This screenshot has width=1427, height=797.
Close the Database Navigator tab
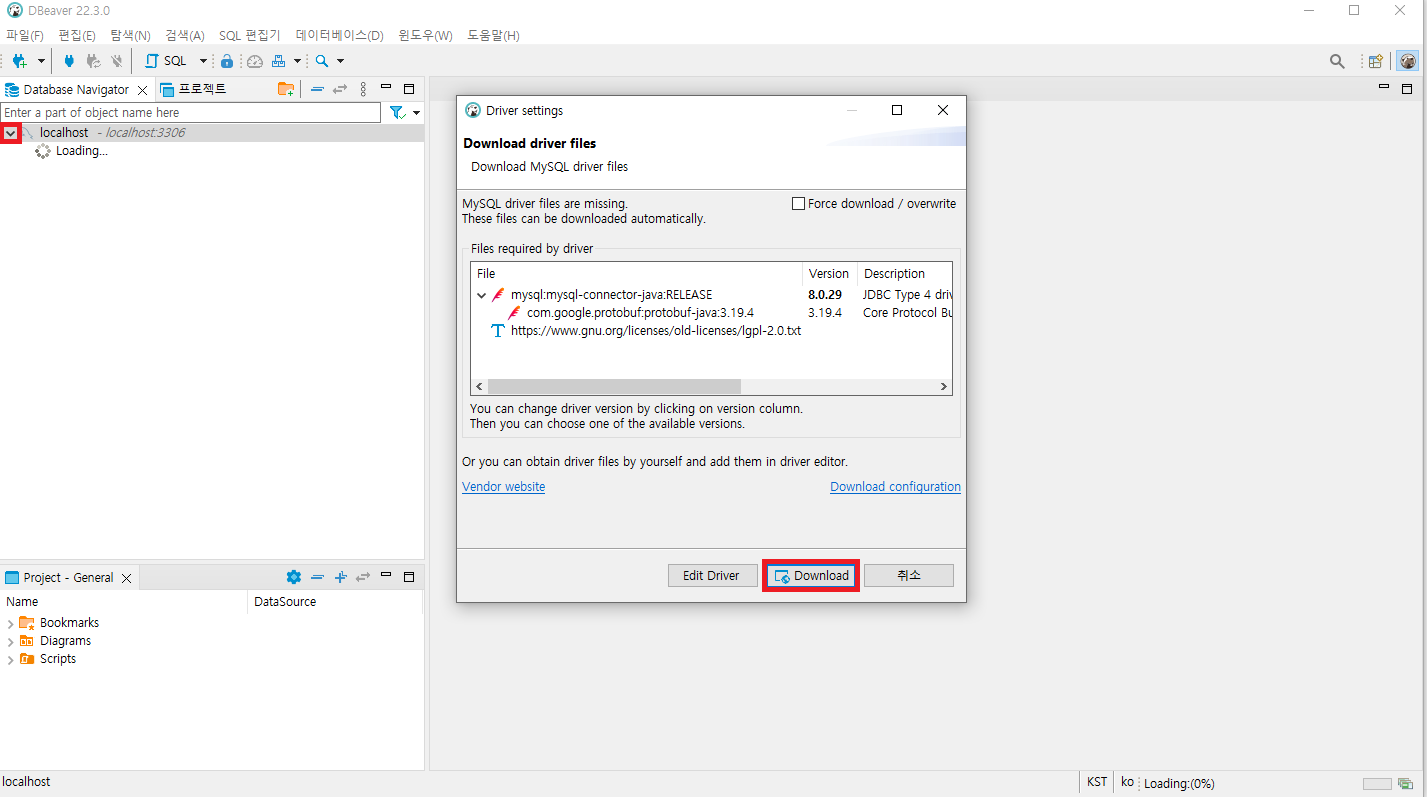[x=142, y=90]
